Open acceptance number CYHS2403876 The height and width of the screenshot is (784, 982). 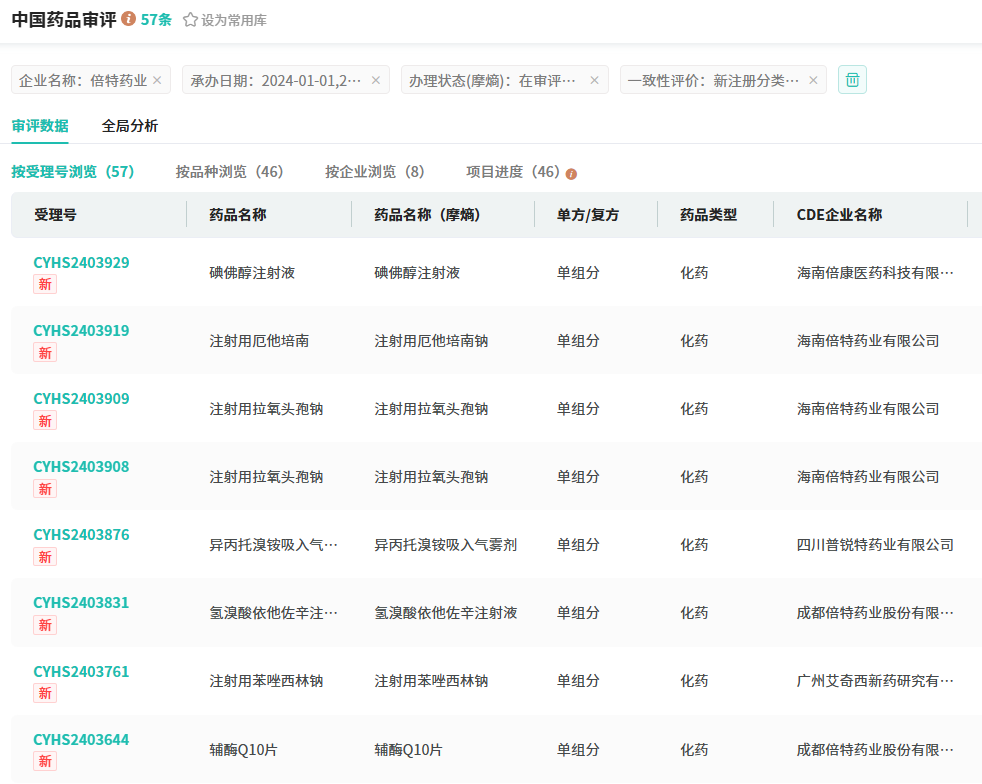pos(81,535)
